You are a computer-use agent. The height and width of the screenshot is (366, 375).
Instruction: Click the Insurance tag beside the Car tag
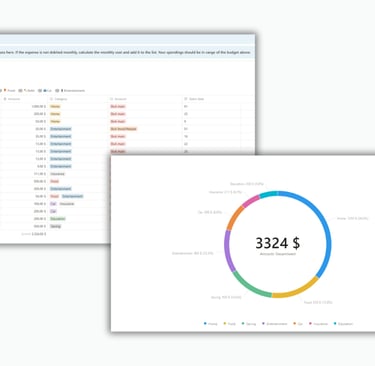pyautogui.click(x=67, y=204)
